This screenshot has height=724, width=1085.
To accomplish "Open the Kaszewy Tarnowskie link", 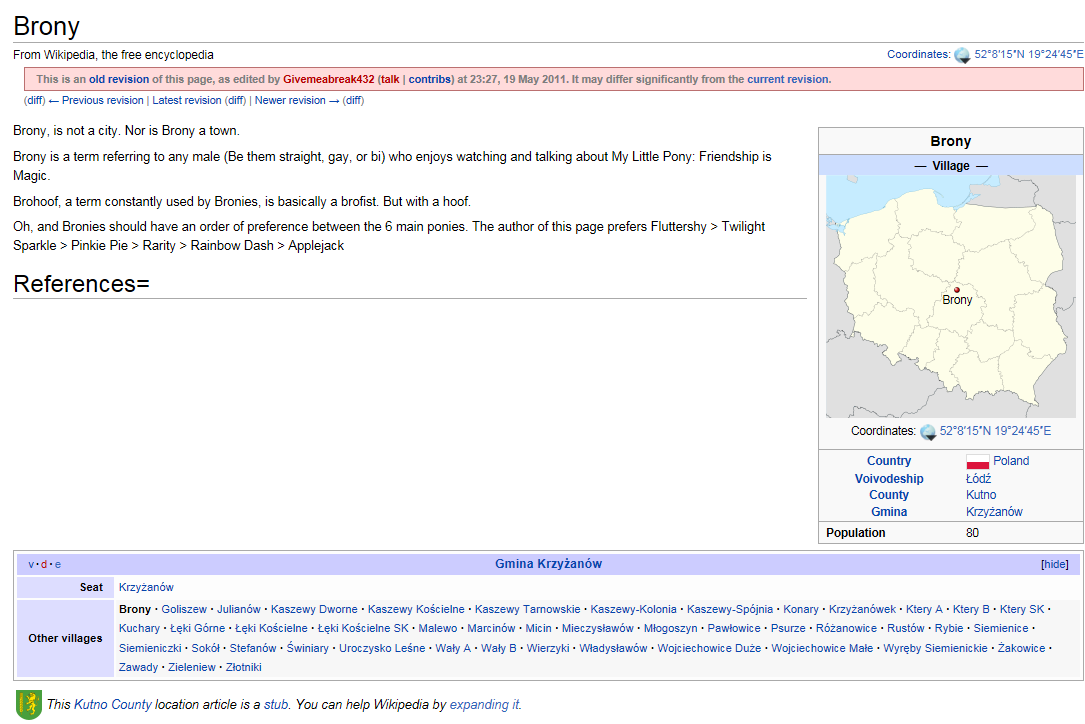I will pyautogui.click(x=527, y=609).
